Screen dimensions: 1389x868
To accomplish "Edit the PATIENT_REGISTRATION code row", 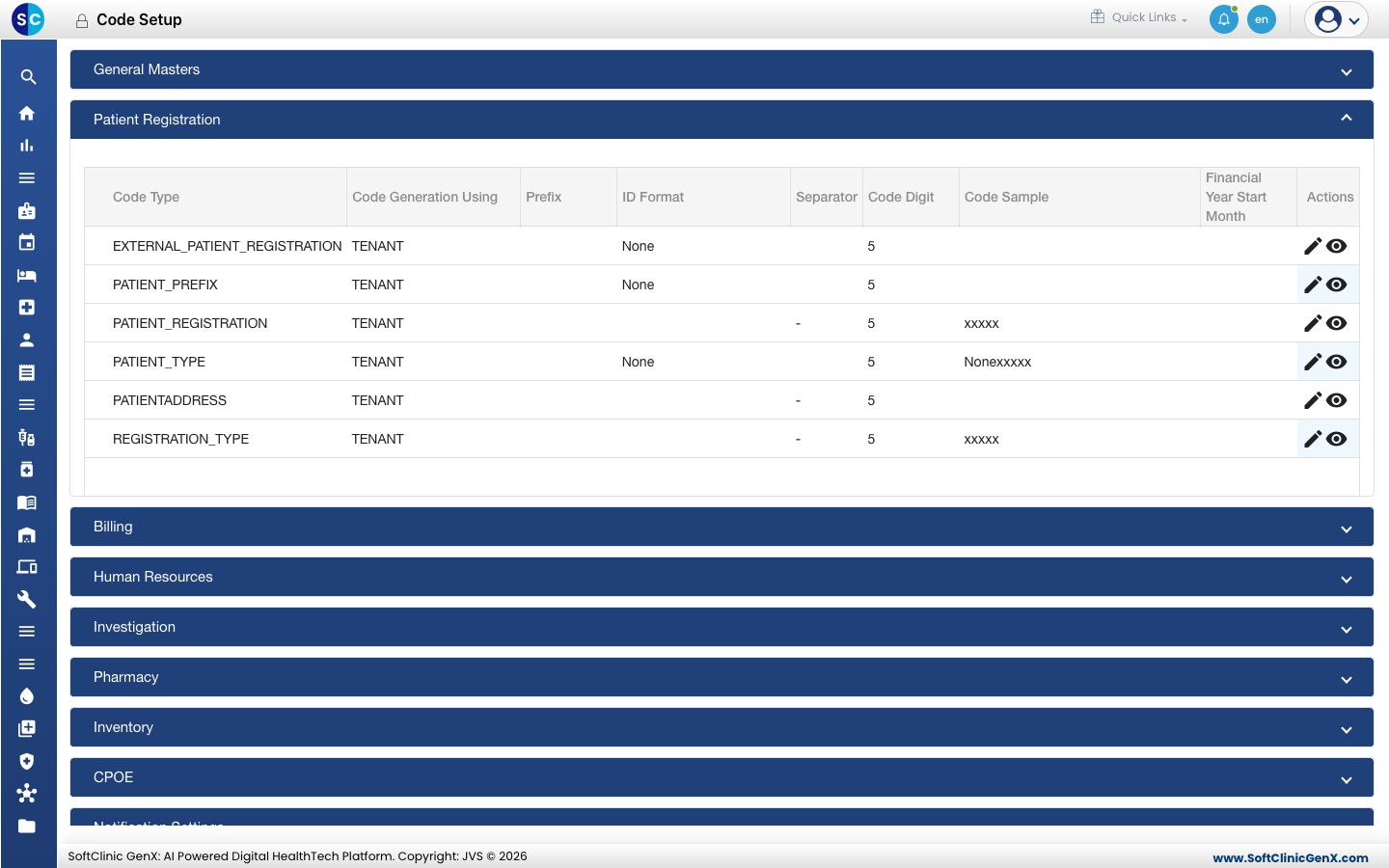I will (x=1312, y=323).
